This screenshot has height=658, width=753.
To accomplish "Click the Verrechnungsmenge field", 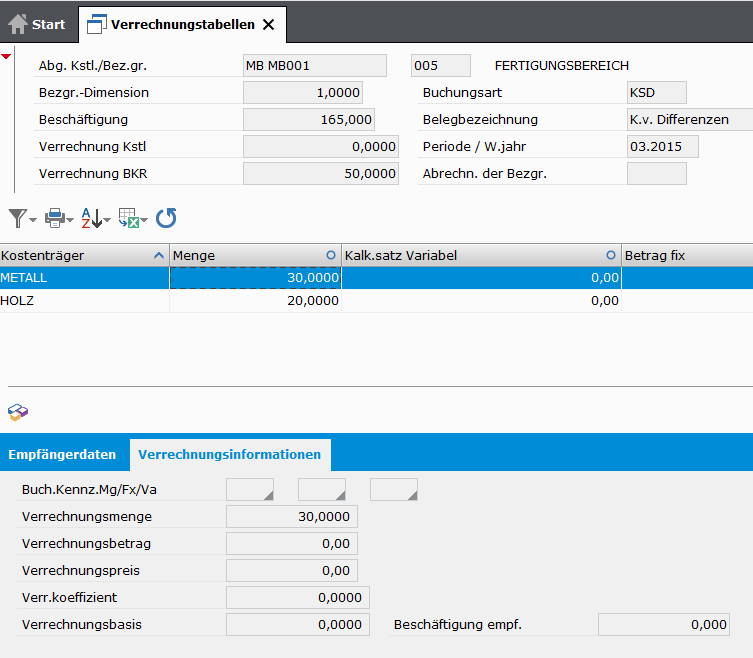I will click(x=291, y=516).
